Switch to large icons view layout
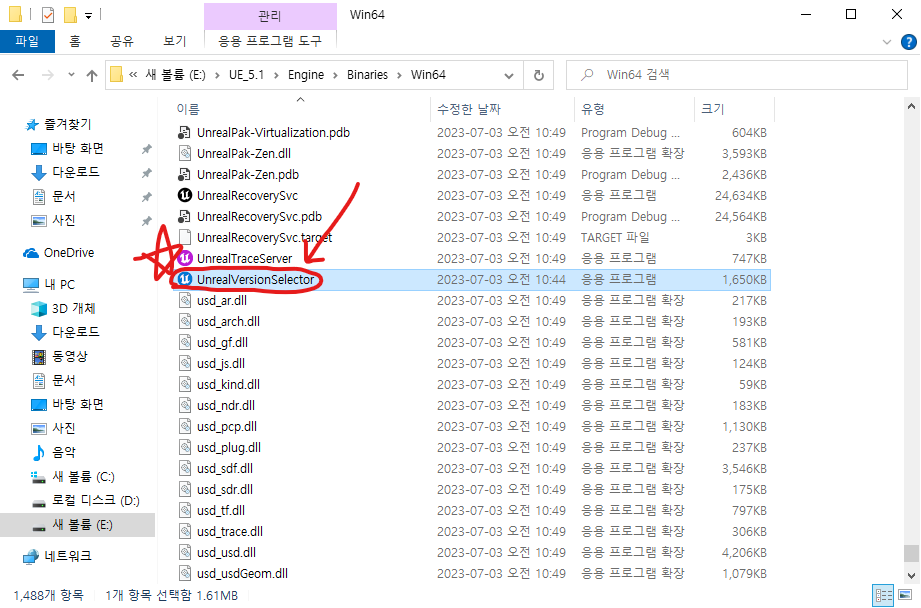The height and width of the screenshot is (608, 921). (905, 595)
